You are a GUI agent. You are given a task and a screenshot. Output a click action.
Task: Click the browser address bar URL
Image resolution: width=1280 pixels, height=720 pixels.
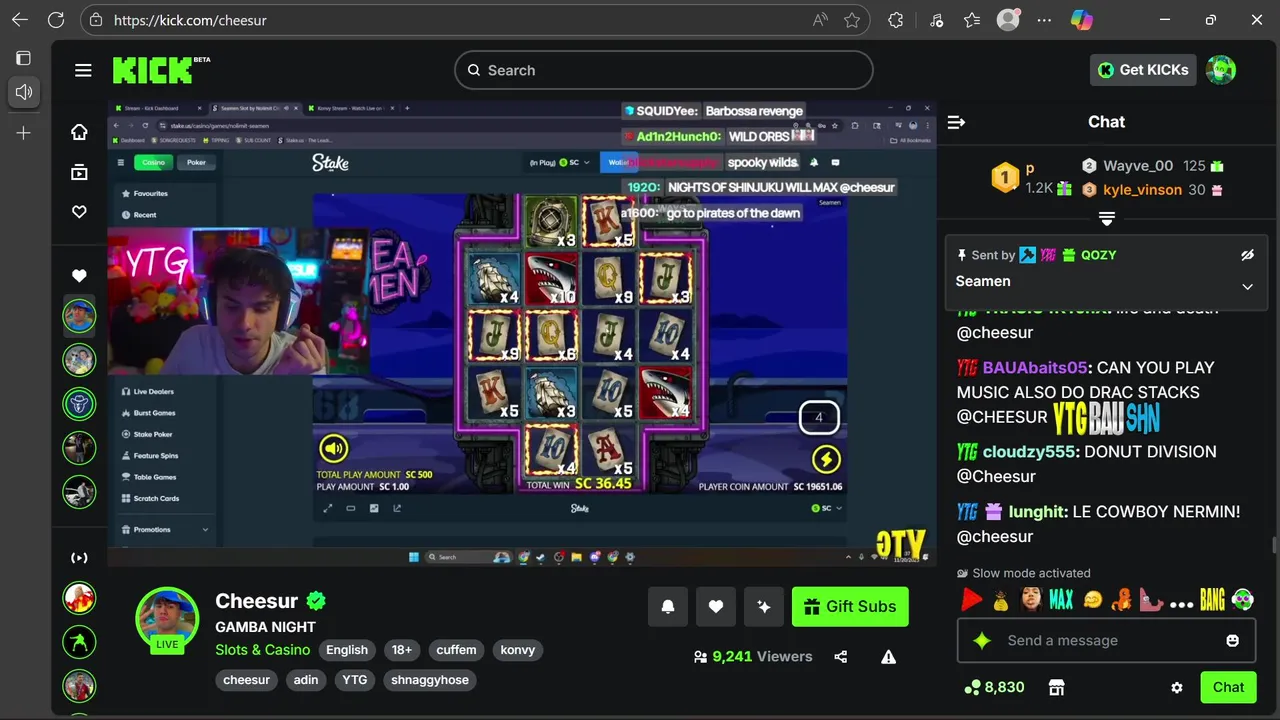[190, 20]
